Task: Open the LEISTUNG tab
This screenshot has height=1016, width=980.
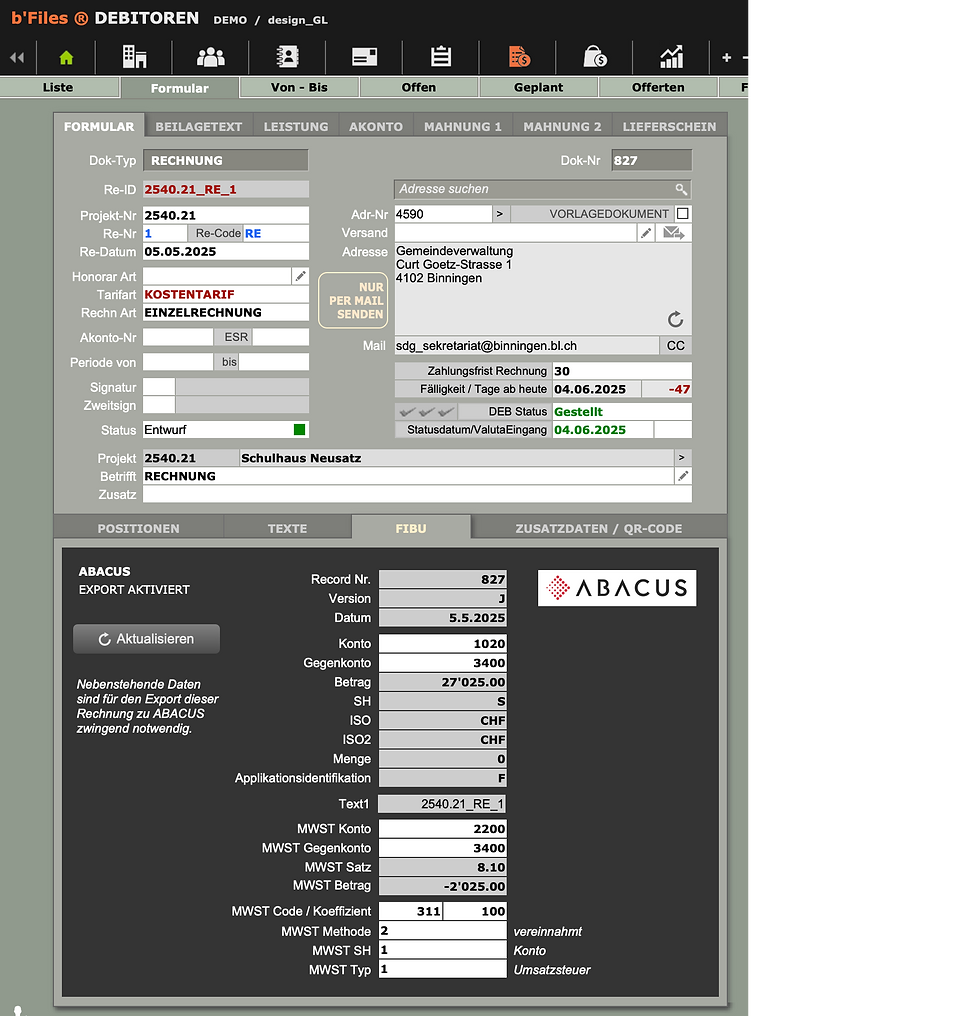Action: (296, 127)
